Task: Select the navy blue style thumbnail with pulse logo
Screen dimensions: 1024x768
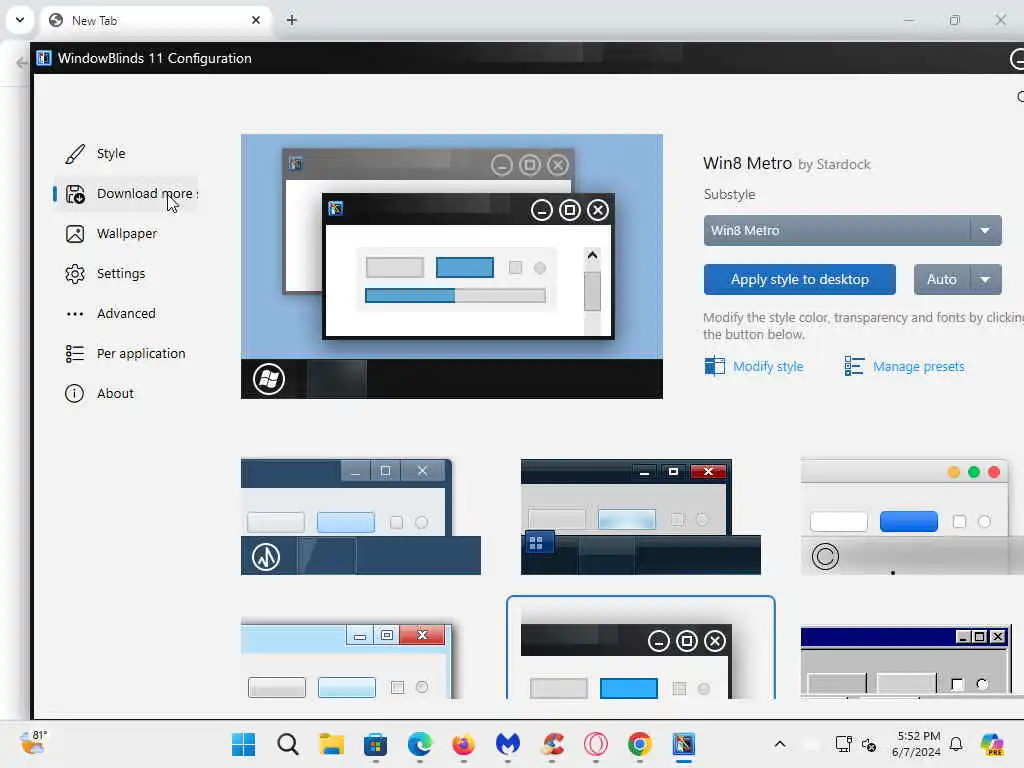Action: point(360,517)
